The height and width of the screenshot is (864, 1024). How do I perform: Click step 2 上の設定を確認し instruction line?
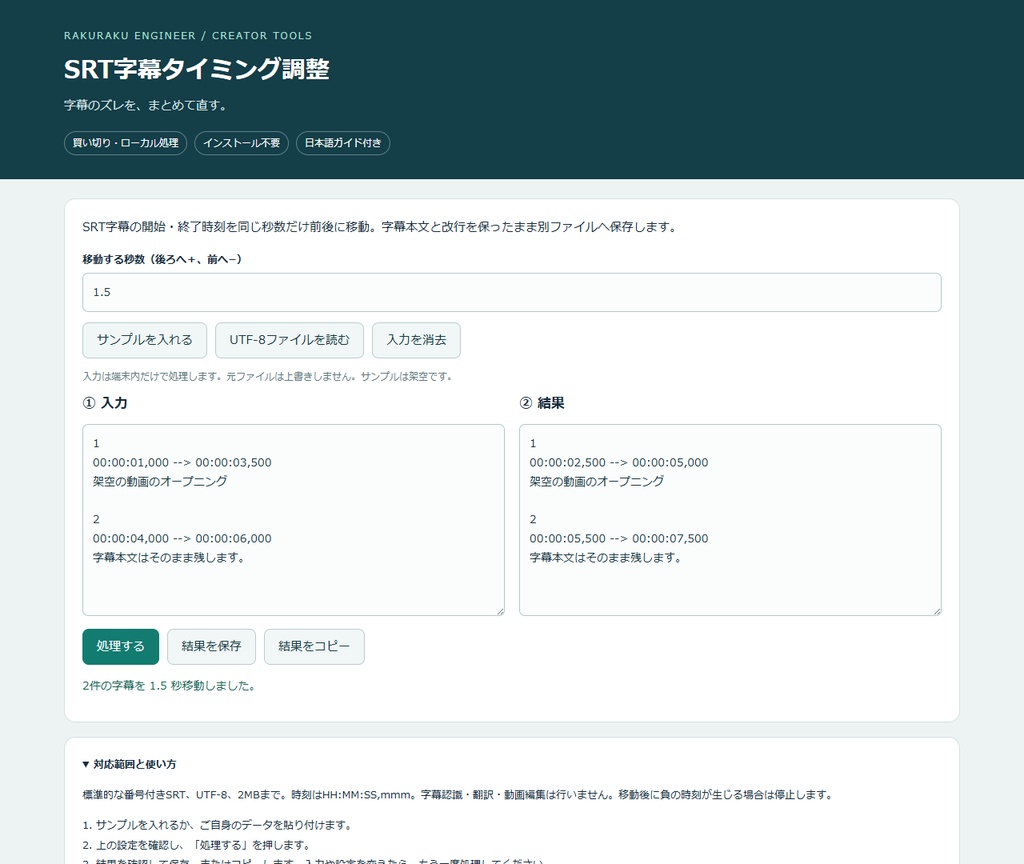click(x=196, y=845)
